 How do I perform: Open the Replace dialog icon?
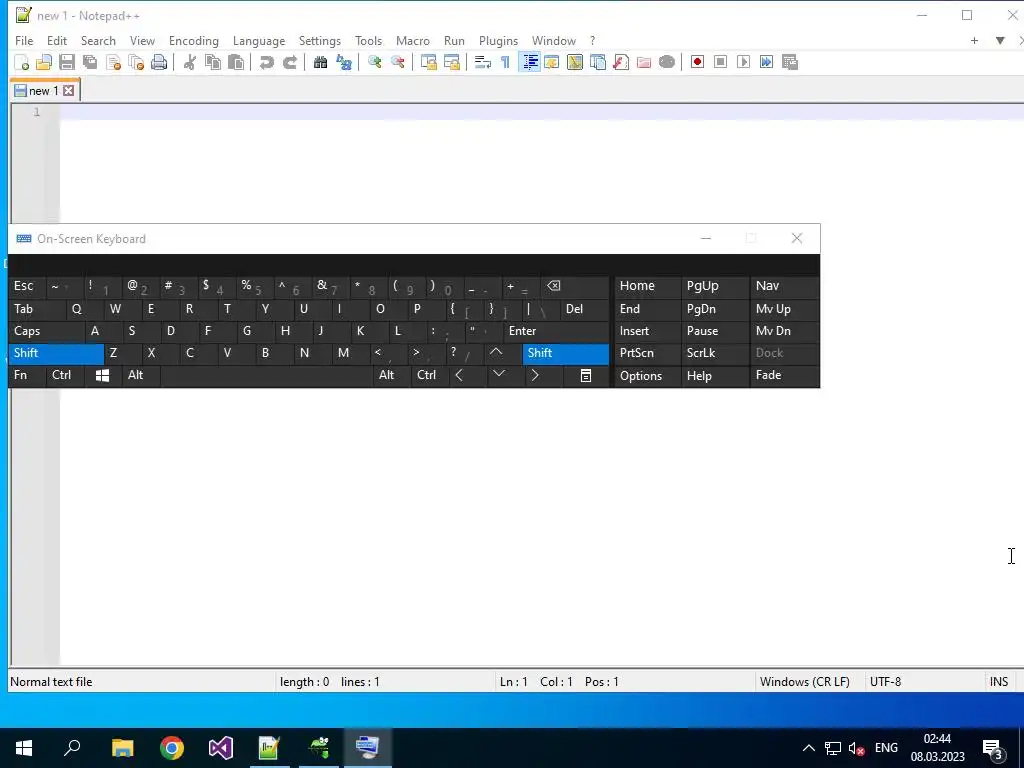pos(344,62)
